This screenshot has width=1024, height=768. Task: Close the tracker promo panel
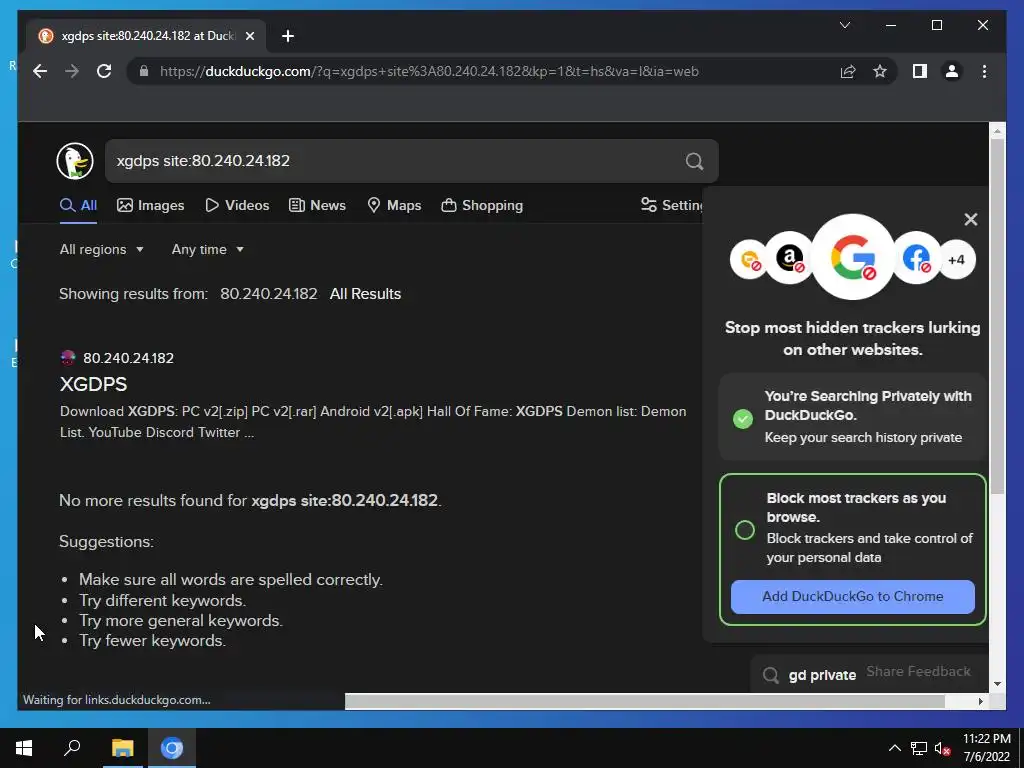(970, 219)
